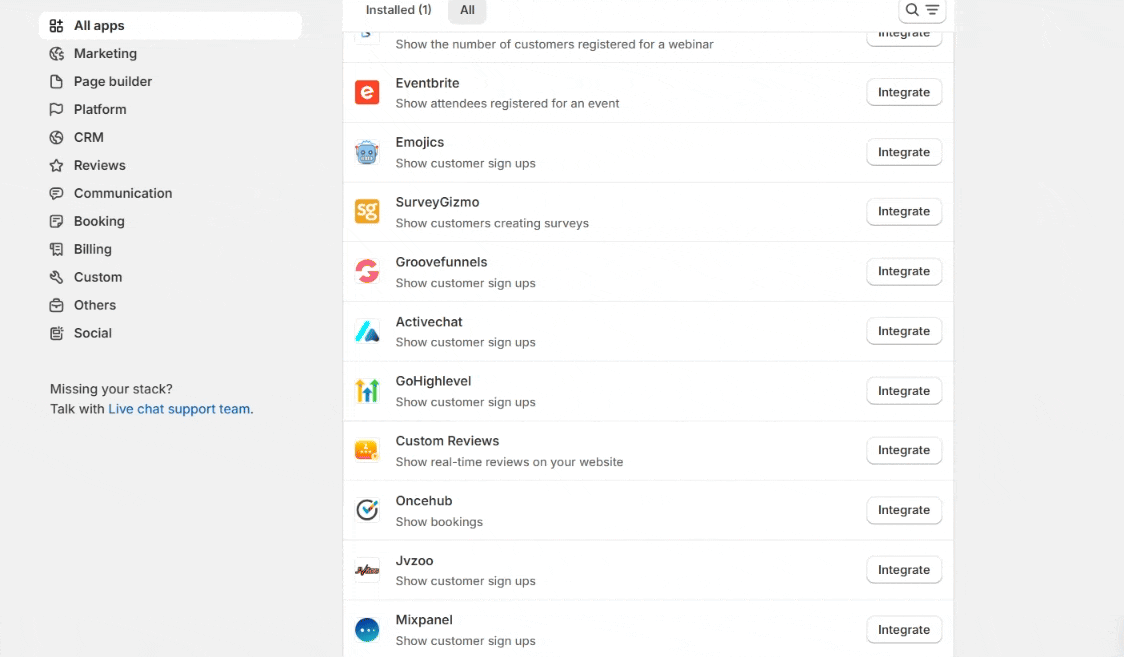Screen dimensions: 1124x657
Task: Click 'Show attendees registered for an event' text
Action: coord(507,104)
